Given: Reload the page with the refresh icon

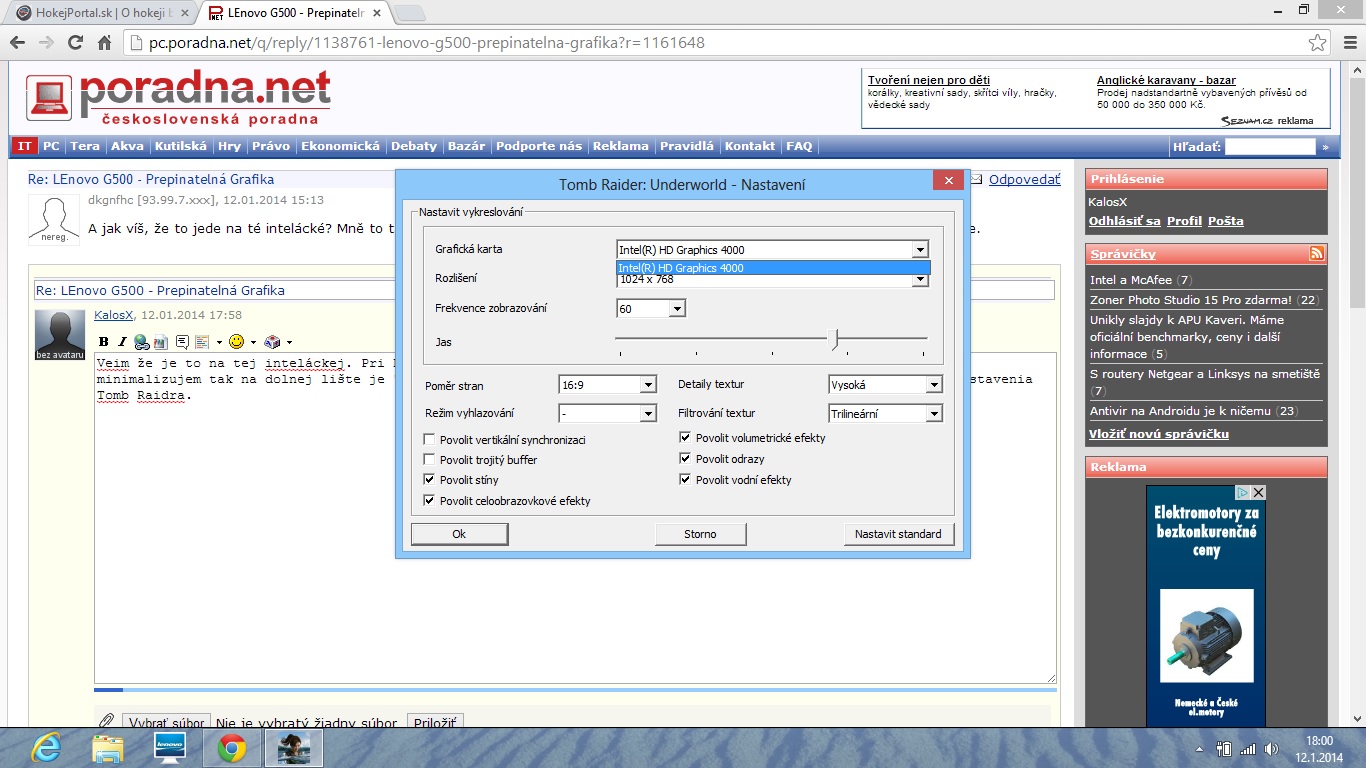Looking at the screenshot, I should pos(75,43).
